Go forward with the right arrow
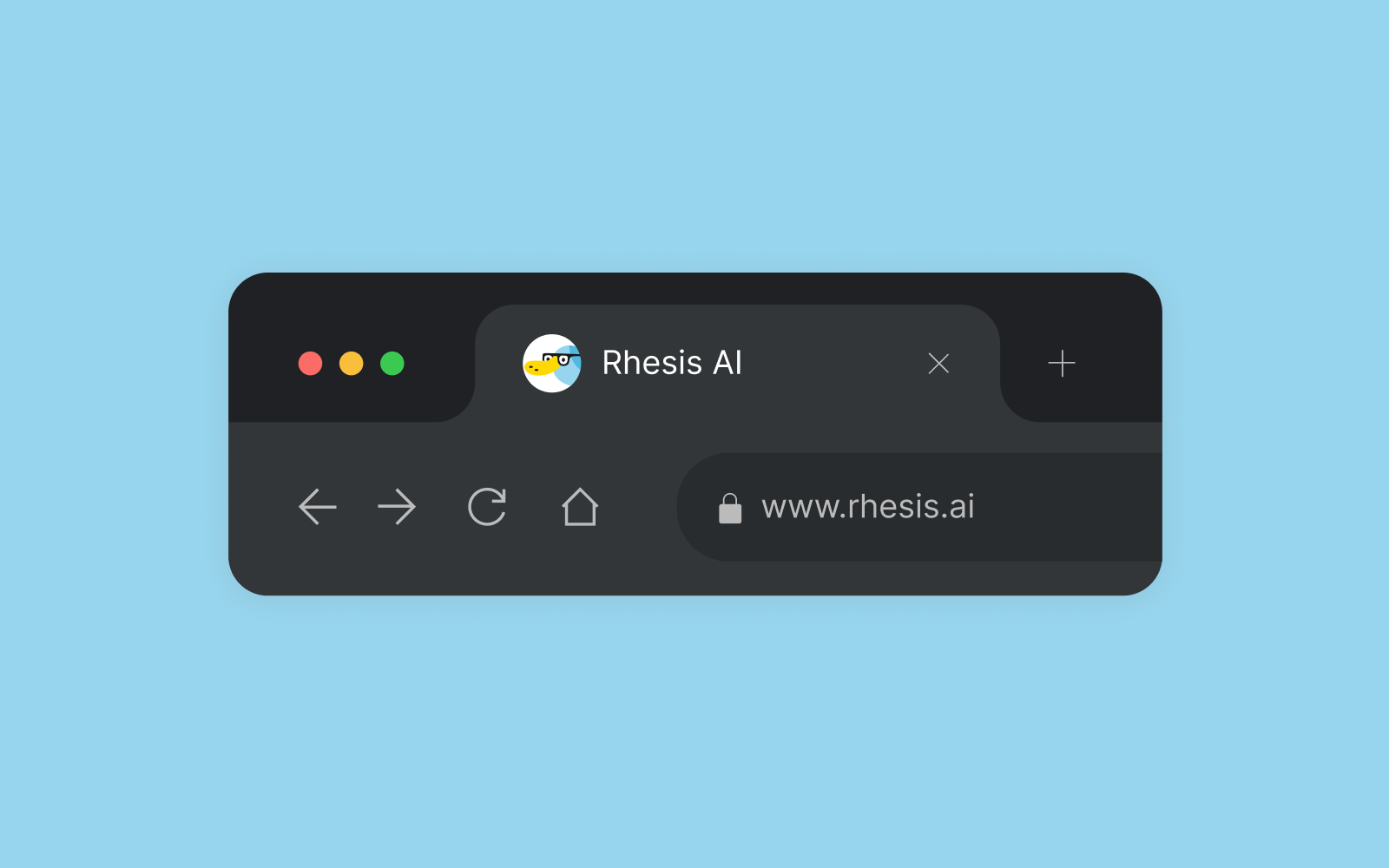 [397, 507]
